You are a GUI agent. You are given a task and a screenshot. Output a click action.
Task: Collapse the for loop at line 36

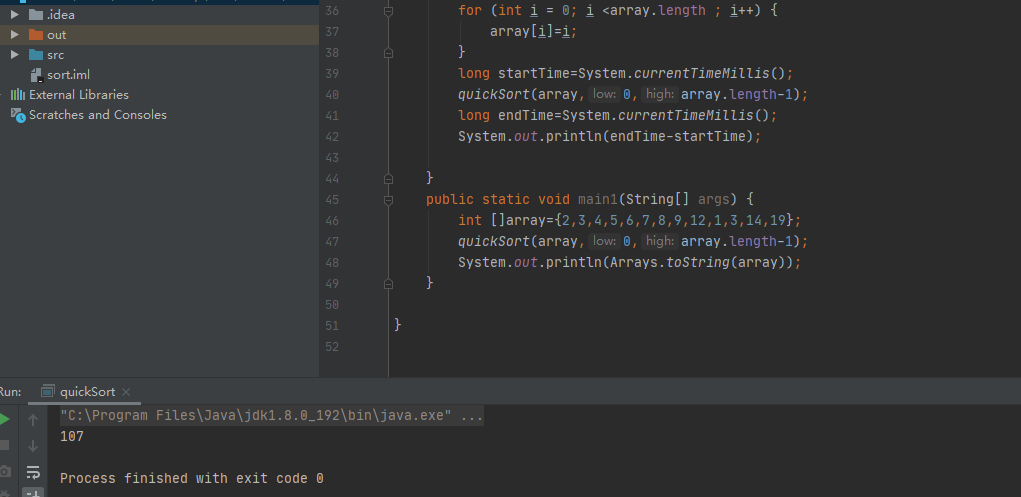tap(389, 11)
